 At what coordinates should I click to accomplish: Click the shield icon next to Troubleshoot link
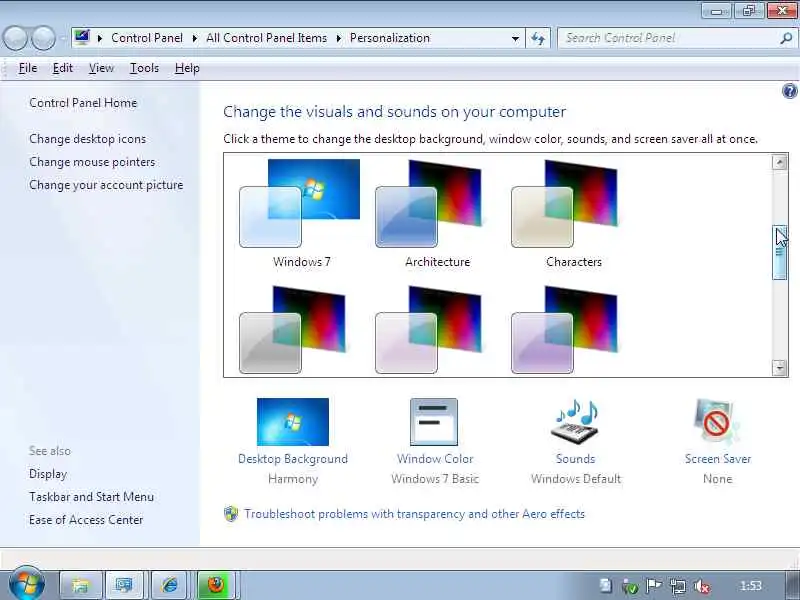point(231,514)
